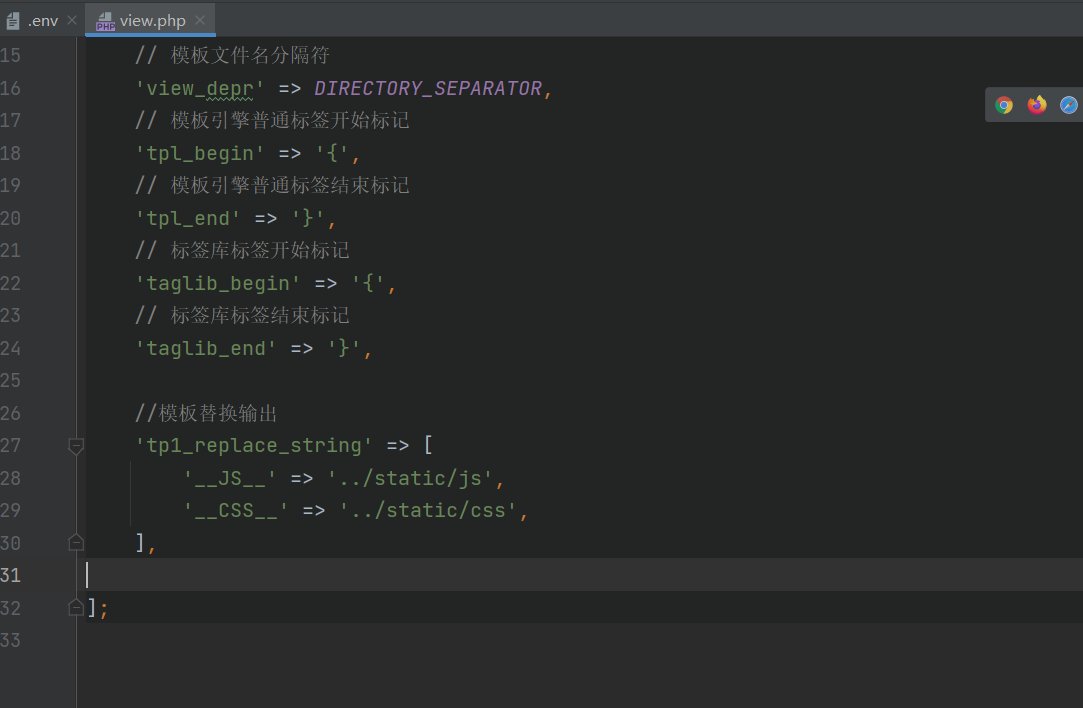Click the '__JS__' array key

[230, 479]
